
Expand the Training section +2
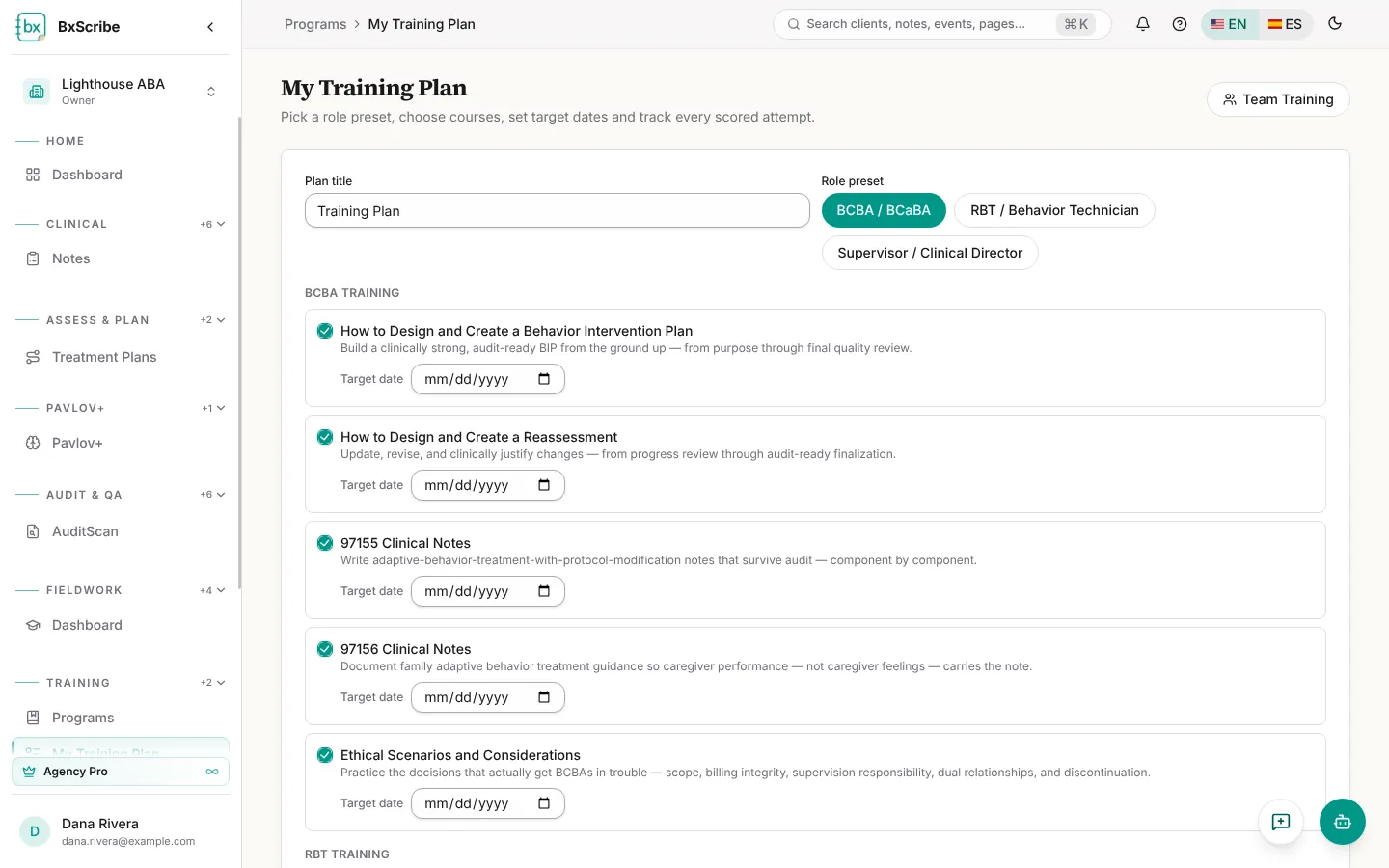[x=213, y=683]
